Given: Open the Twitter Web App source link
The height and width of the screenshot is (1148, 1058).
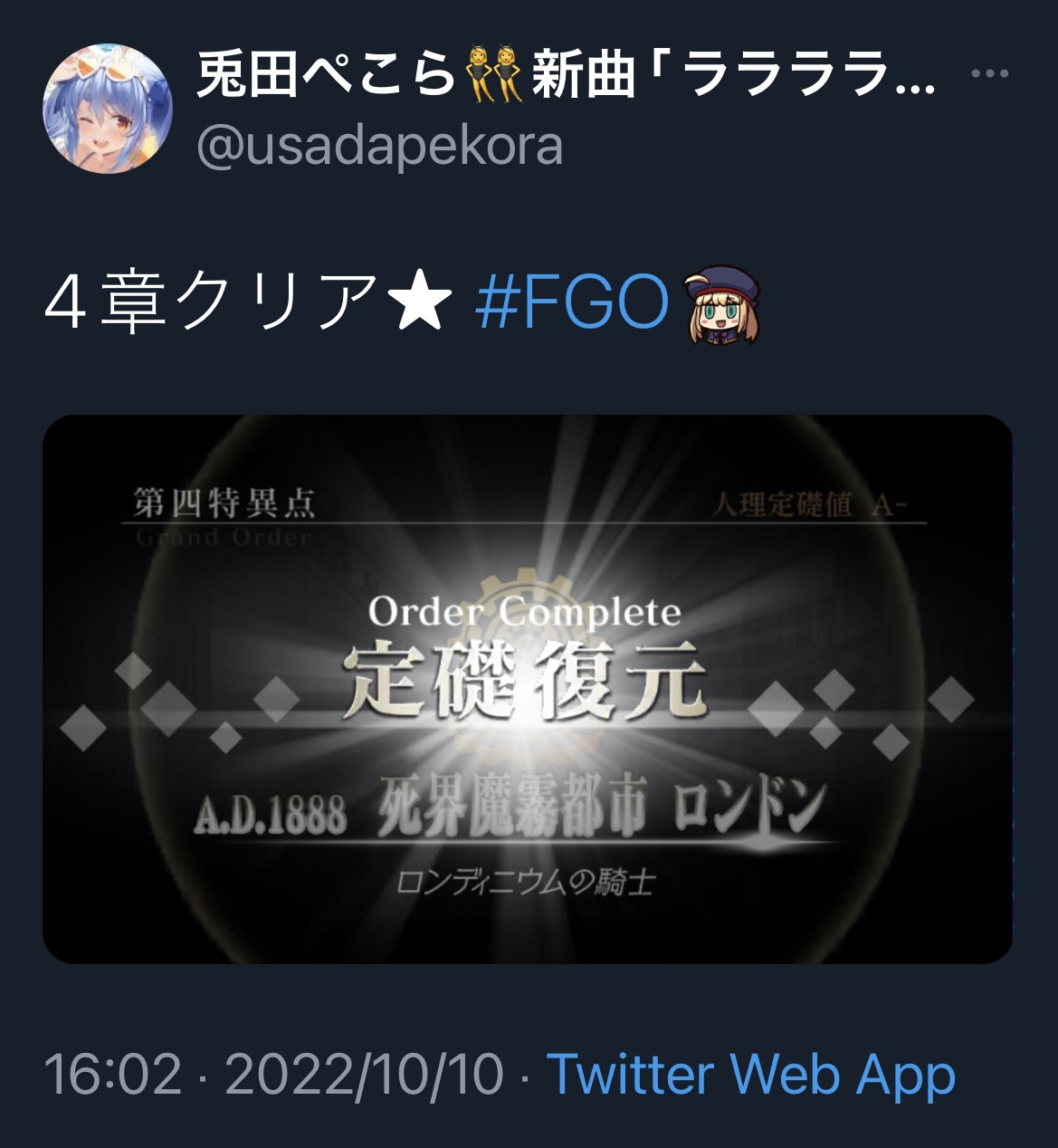Looking at the screenshot, I should 751,1075.
